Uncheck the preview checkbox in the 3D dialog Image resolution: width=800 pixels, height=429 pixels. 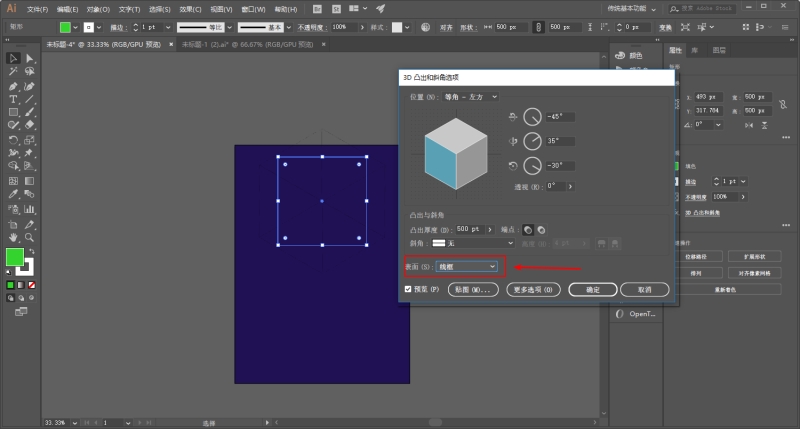pos(408,289)
